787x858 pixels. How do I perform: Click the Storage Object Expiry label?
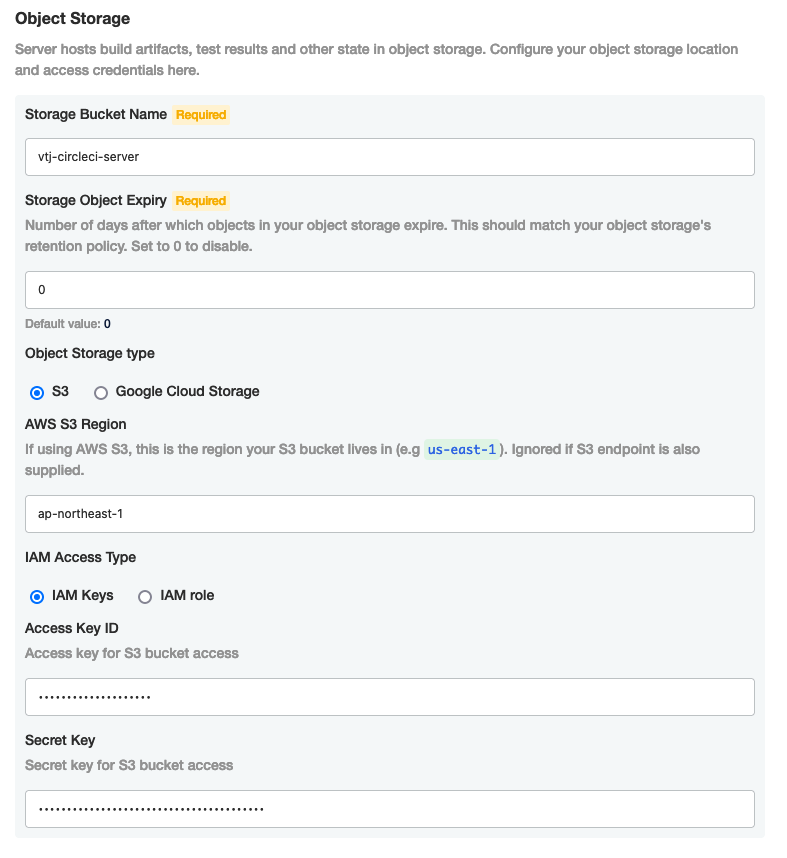click(96, 200)
